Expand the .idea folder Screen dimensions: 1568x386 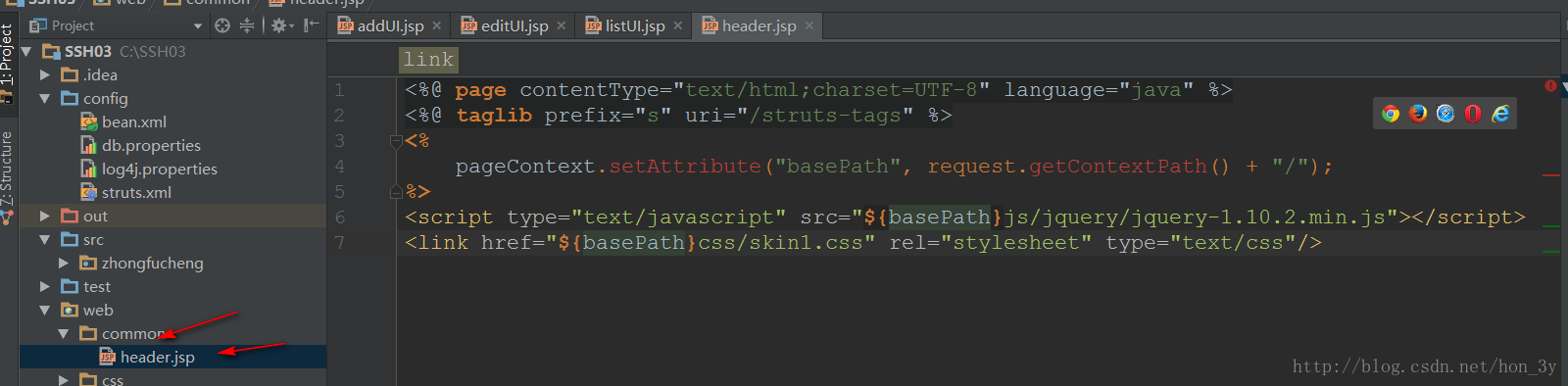44,74
